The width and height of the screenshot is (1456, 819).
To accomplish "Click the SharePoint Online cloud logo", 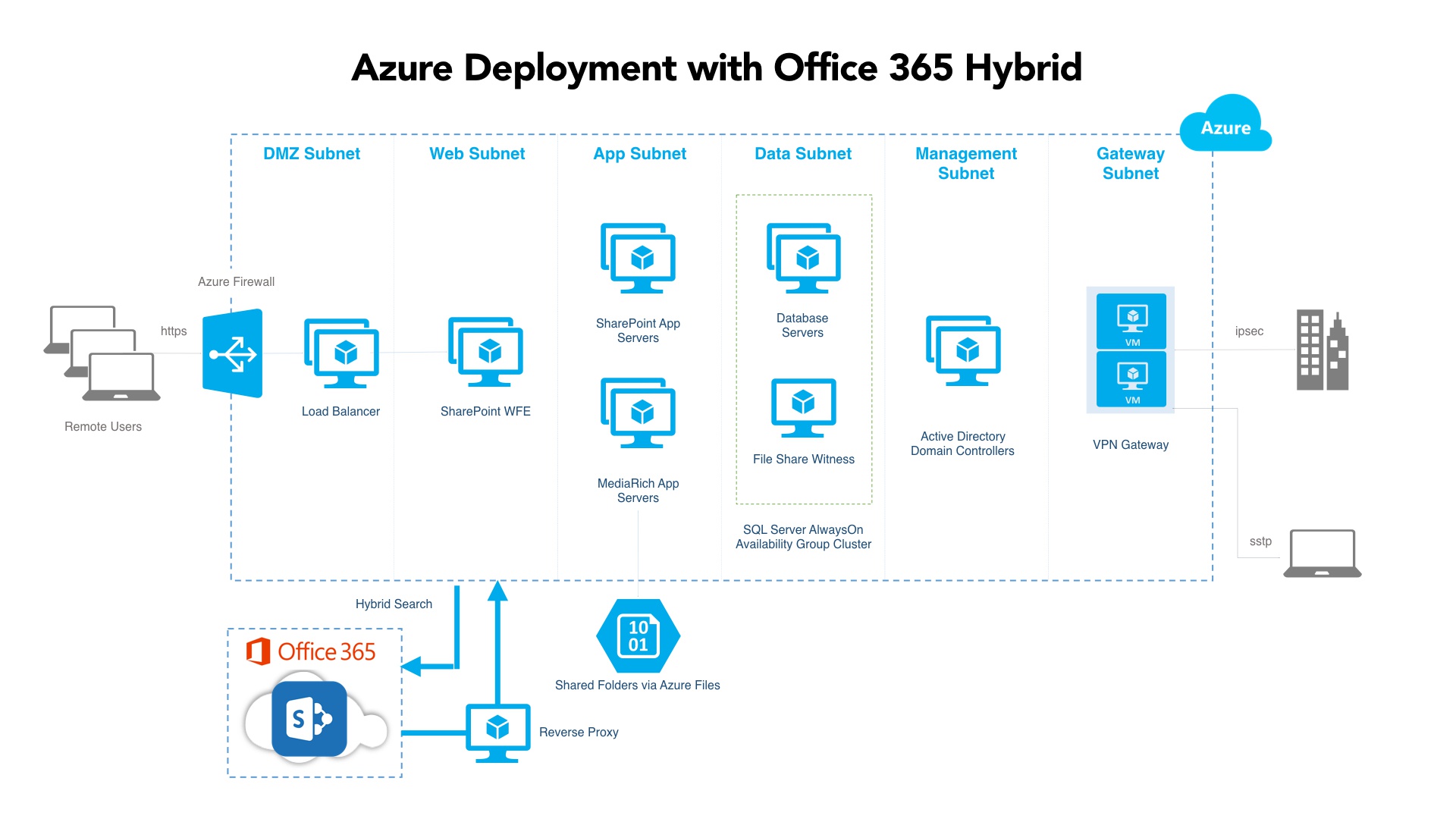I will [x=309, y=720].
